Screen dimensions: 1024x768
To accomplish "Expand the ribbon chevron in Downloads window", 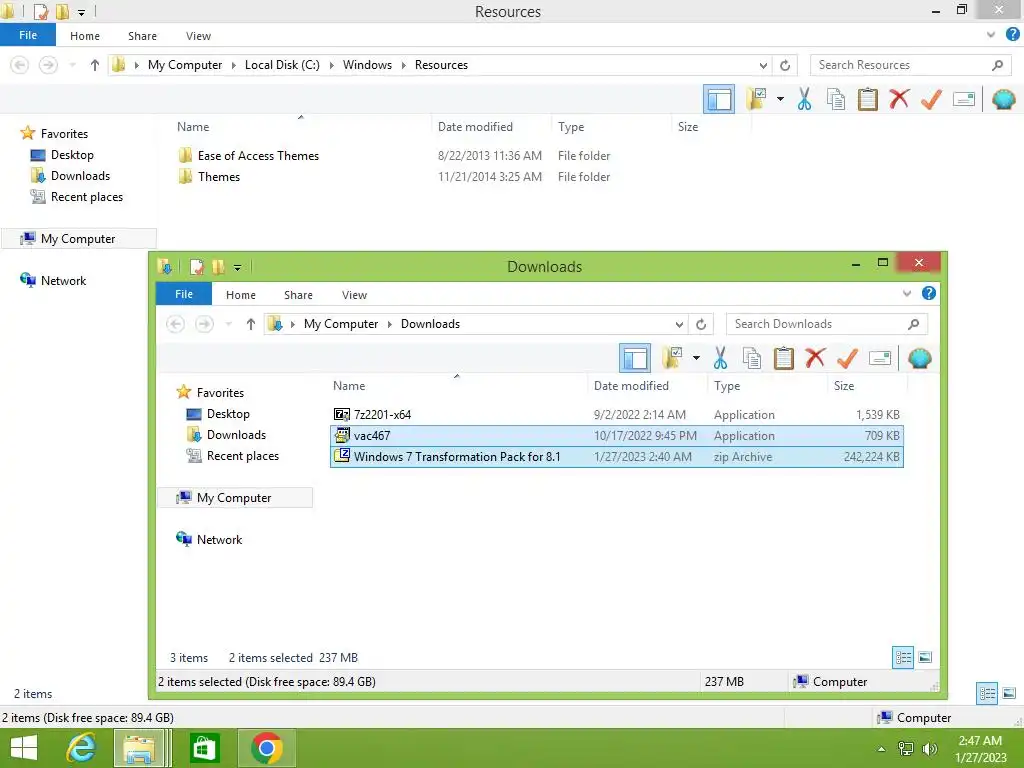I will tap(907, 294).
